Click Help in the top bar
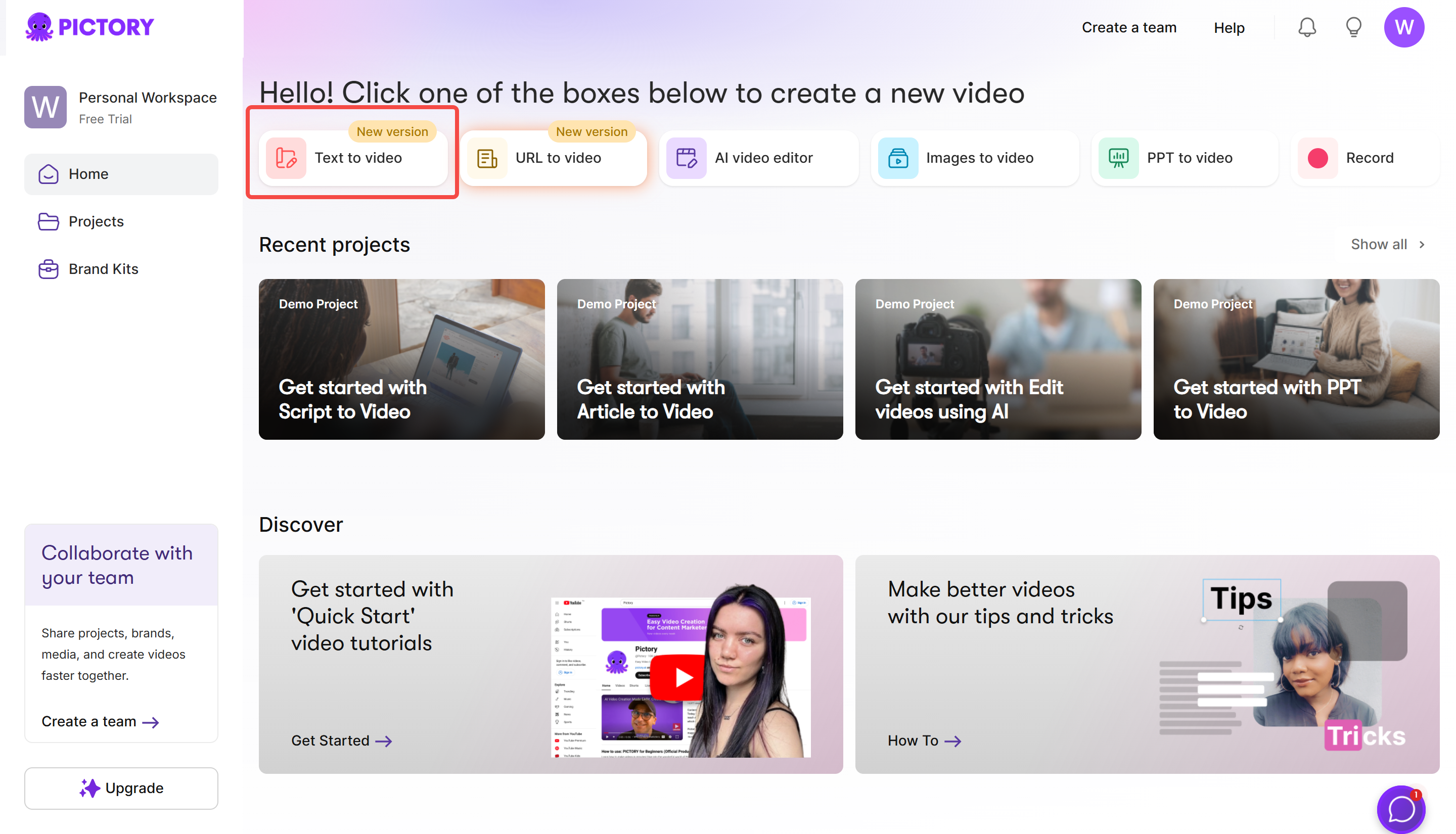 pos(1228,27)
